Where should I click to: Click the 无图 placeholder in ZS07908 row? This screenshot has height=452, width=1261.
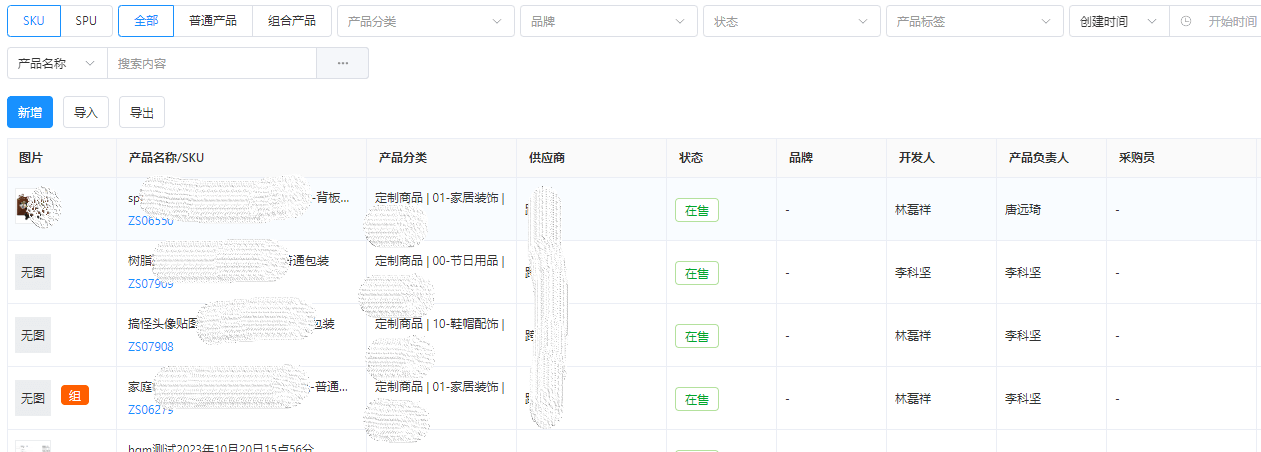(33, 335)
